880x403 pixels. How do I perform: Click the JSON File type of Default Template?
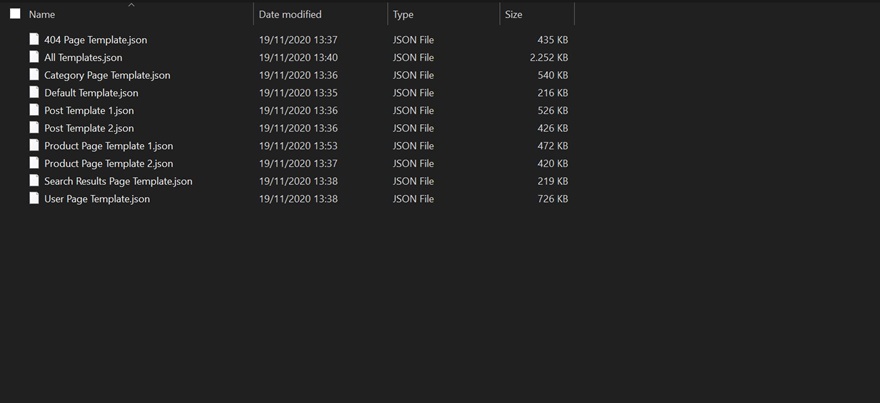click(x=414, y=93)
